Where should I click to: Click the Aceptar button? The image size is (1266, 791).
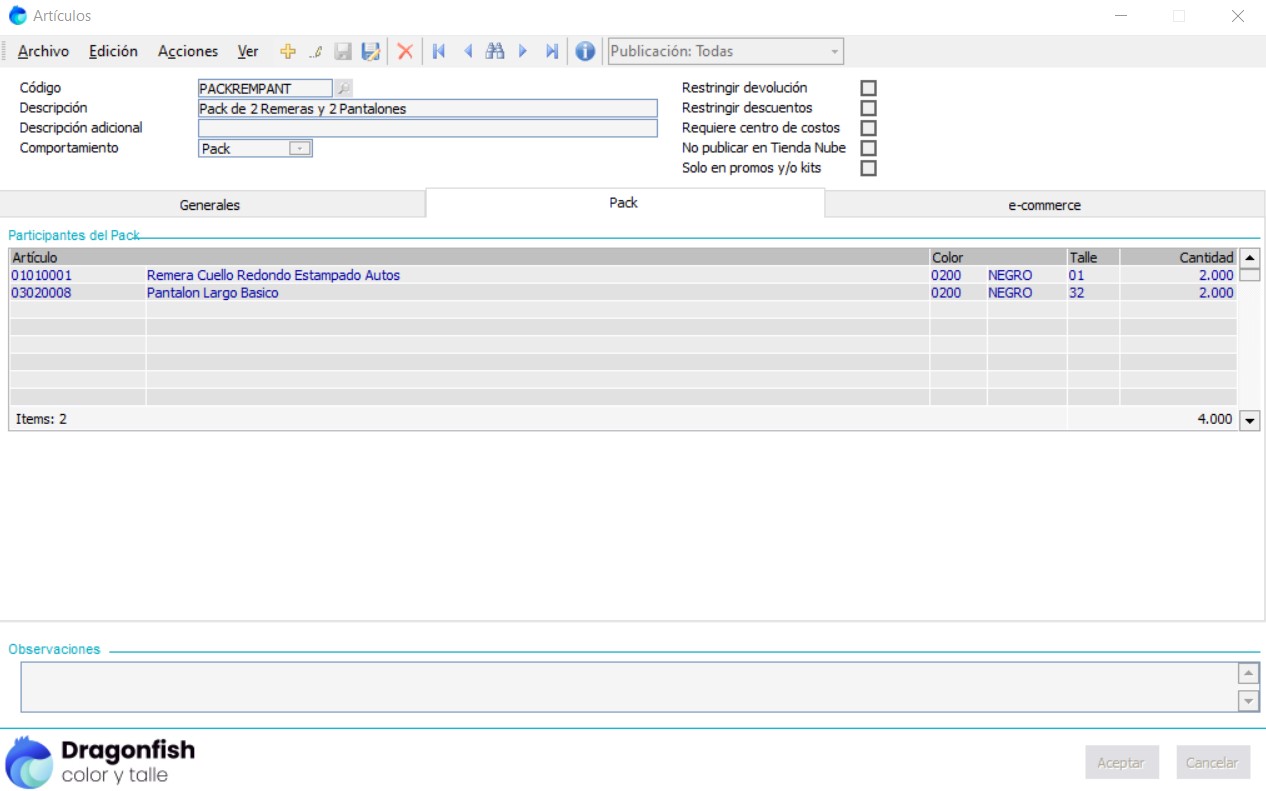click(1121, 762)
